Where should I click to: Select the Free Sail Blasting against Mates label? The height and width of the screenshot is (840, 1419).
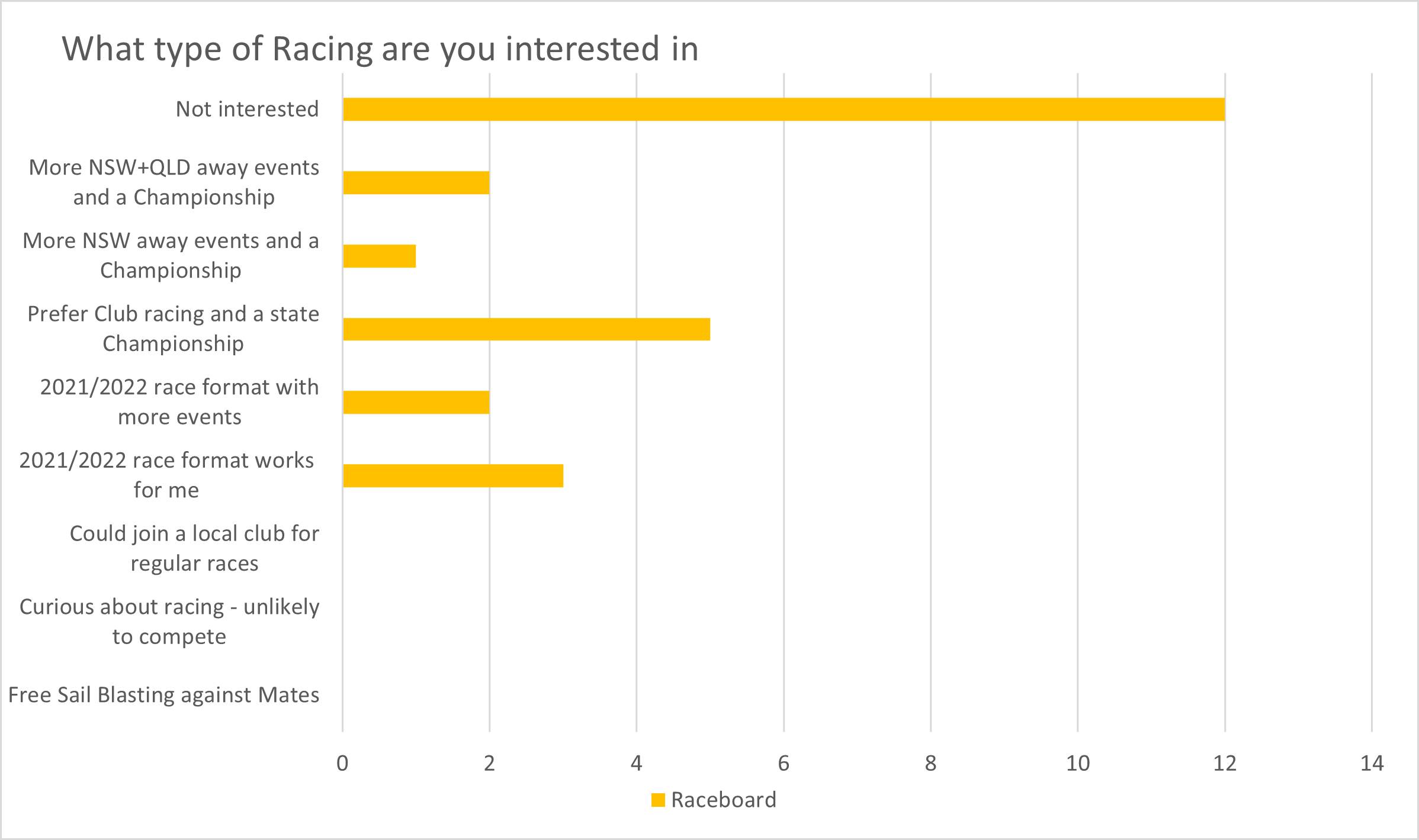coord(163,695)
